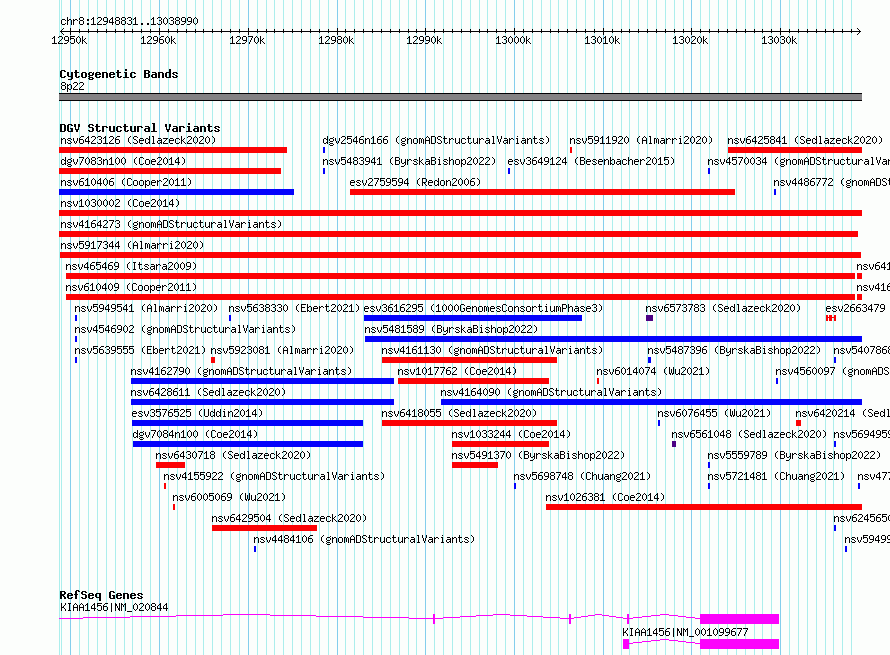Click nsv1033244 (Coe2014) label

(511, 434)
